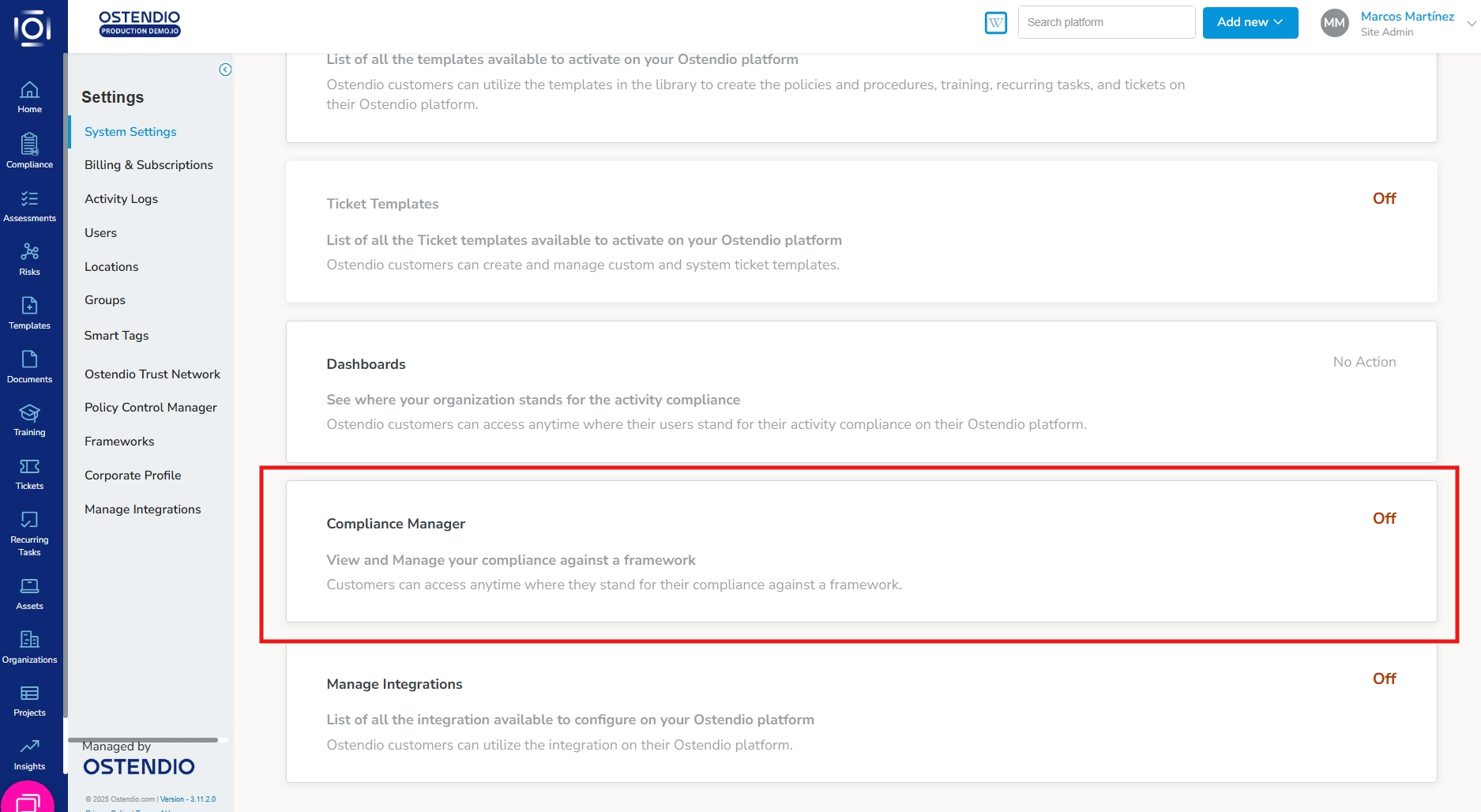1481x812 pixels.
Task: Open Policy Control Manager settings
Action: (150, 408)
